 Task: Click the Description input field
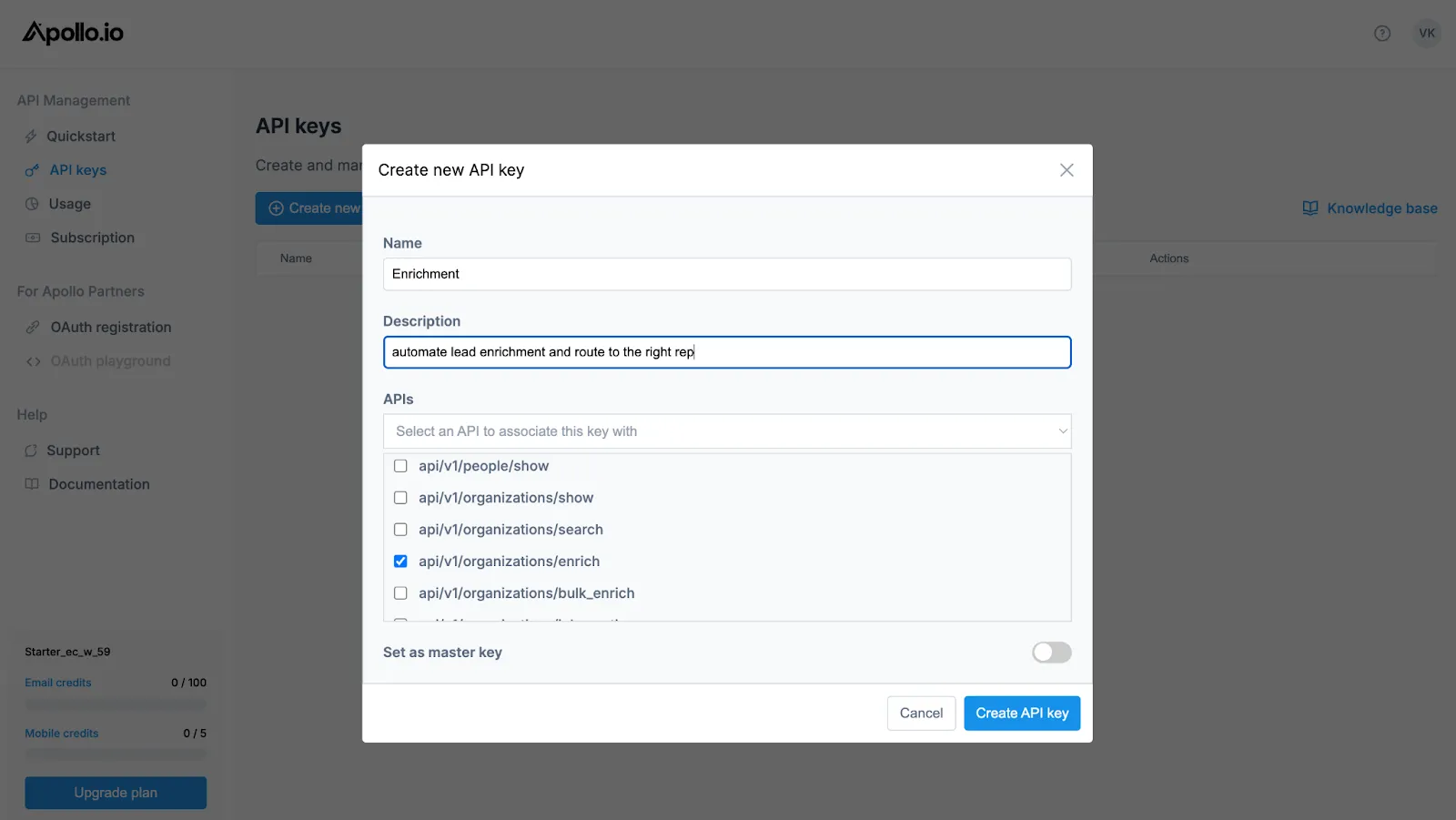[x=727, y=352]
